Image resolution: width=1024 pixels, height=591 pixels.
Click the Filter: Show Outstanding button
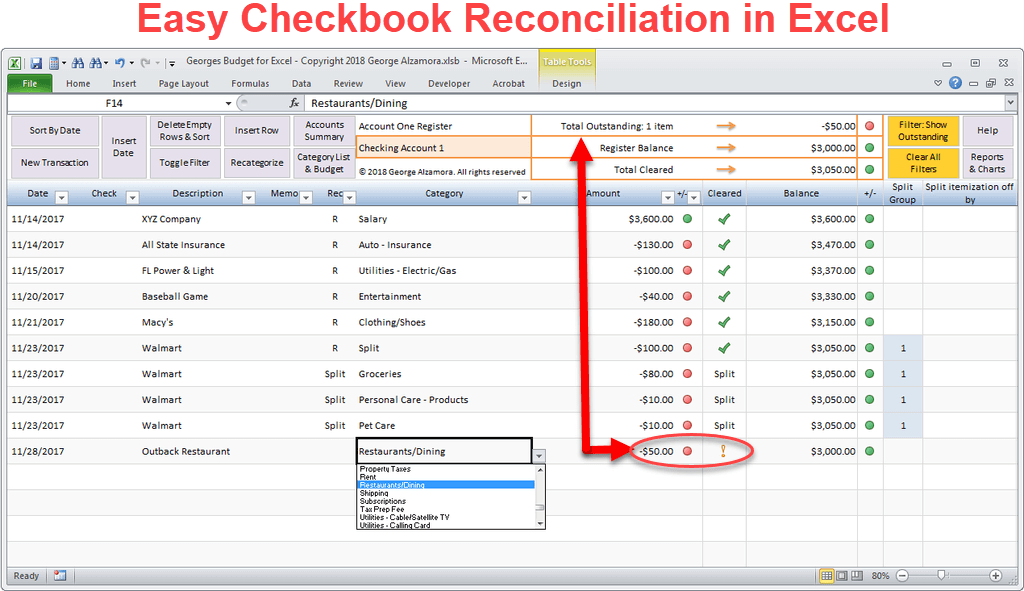(x=922, y=131)
